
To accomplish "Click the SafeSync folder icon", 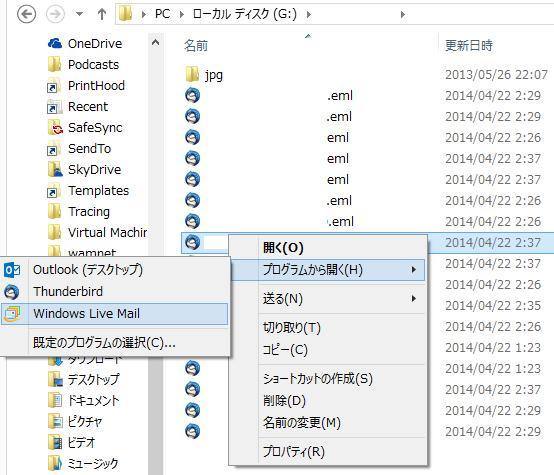I will click(x=55, y=128).
